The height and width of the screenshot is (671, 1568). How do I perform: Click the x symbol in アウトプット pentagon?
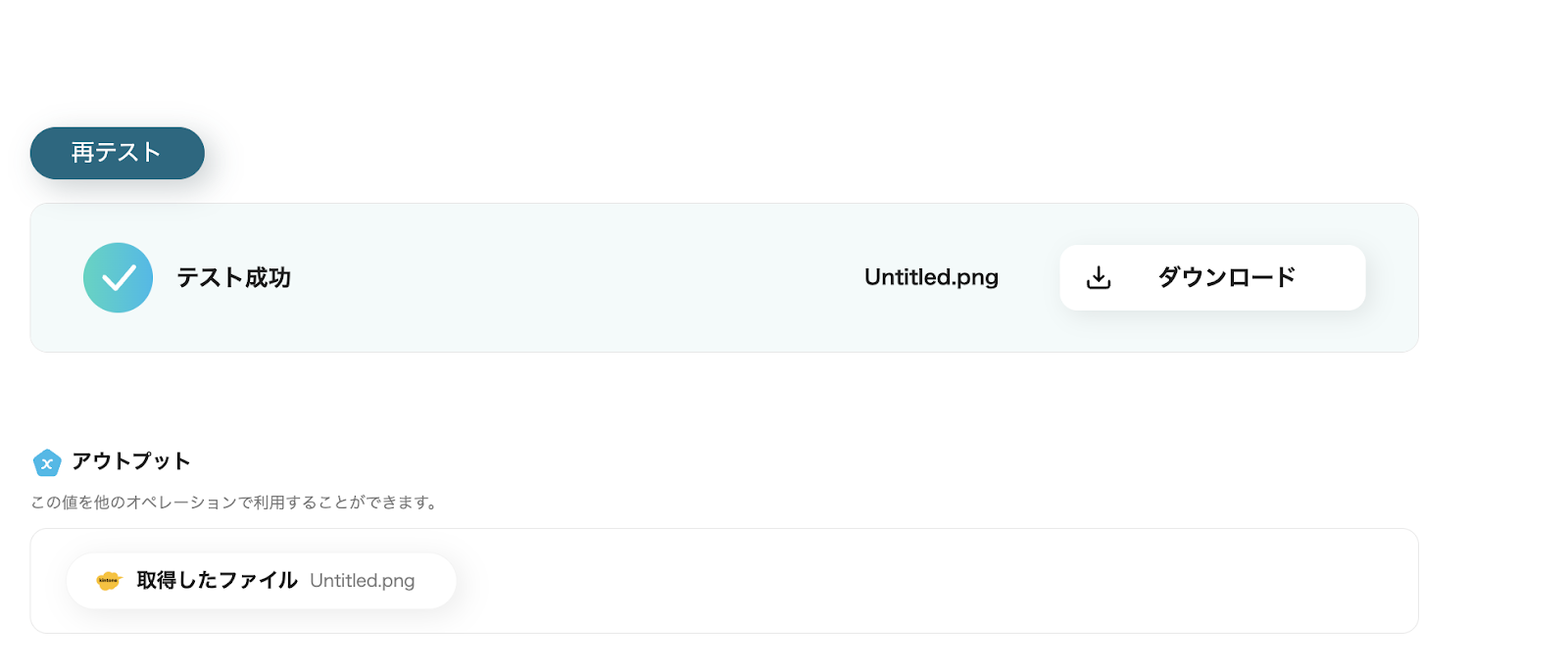pyautogui.click(x=47, y=464)
